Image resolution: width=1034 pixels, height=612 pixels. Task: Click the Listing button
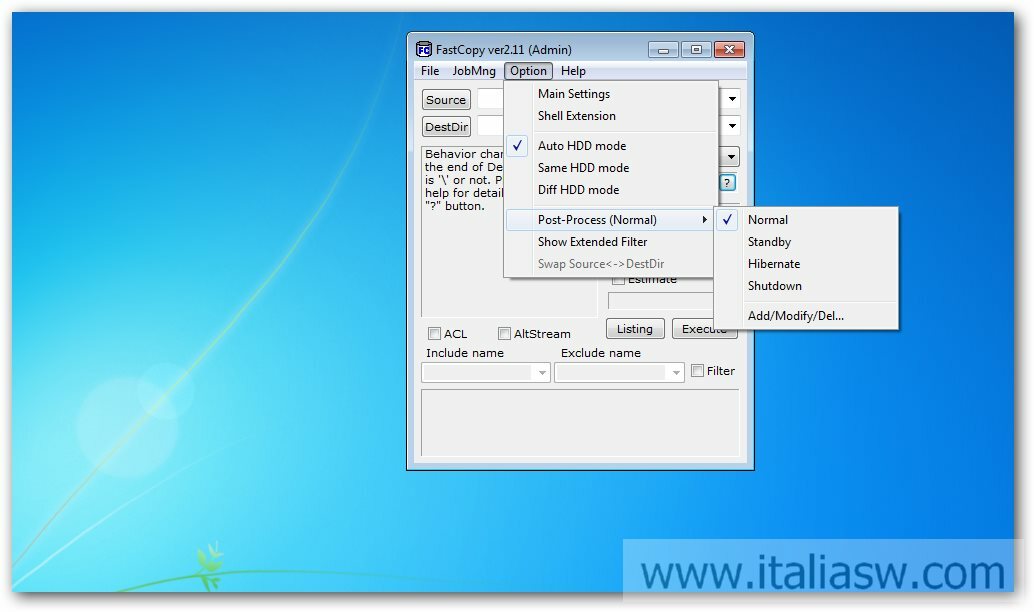click(635, 328)
